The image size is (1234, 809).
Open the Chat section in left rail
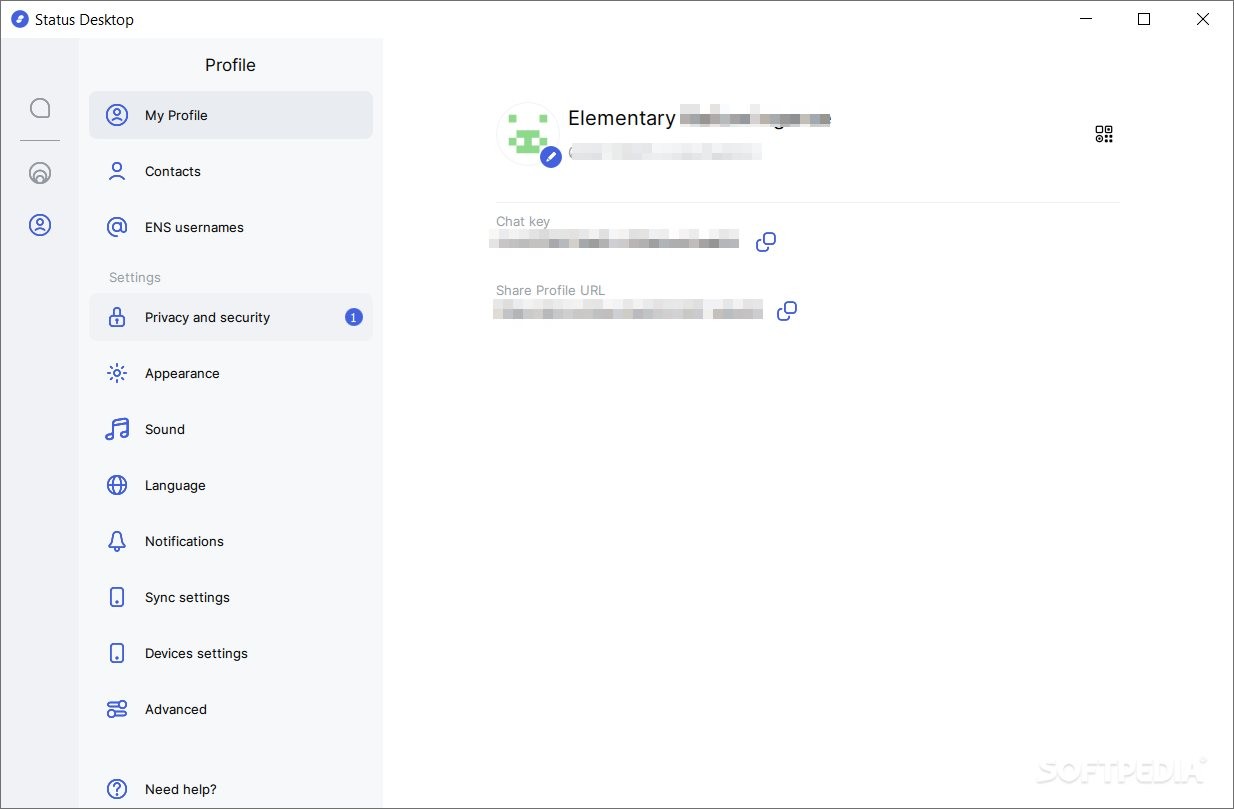pyautogui.click(x=40, y=108)
